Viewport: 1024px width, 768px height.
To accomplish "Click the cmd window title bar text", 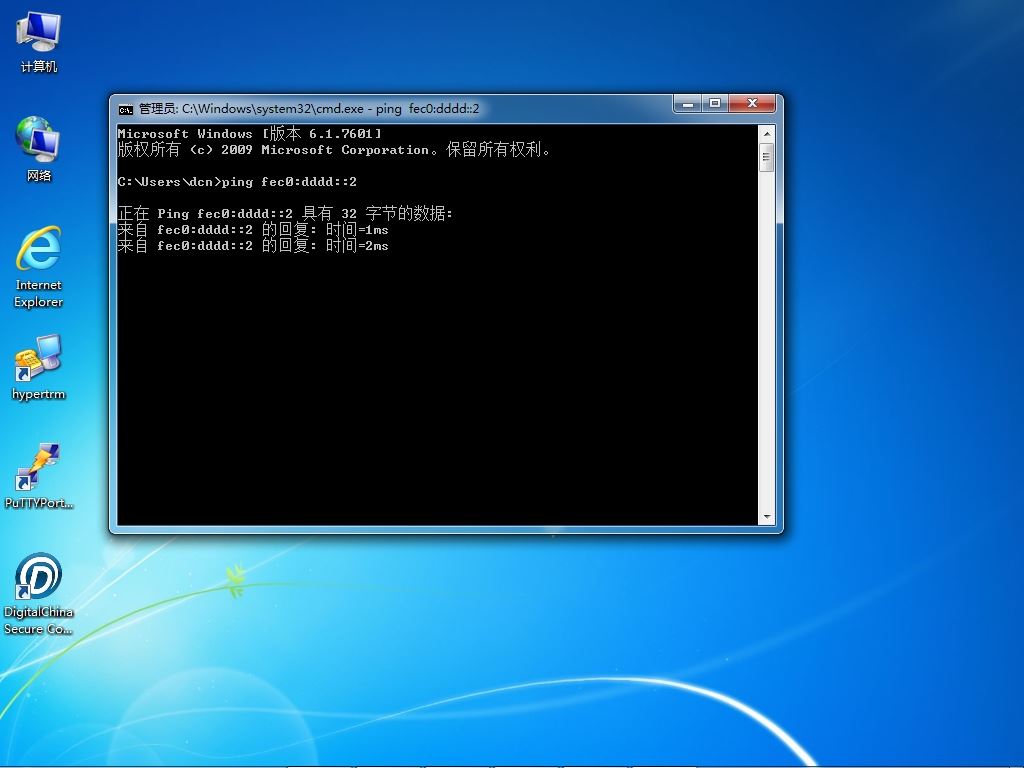I will pyautogui.click(x=309, y=108).
